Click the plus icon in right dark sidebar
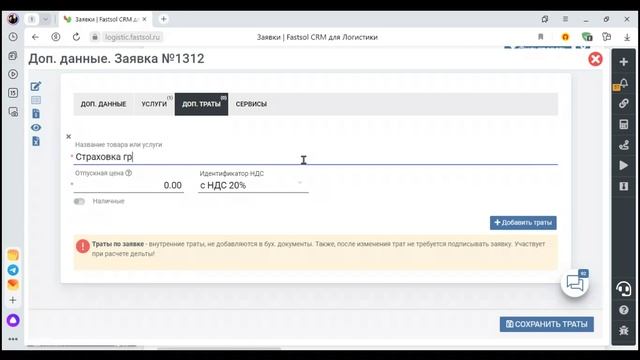The width and height of the screenshot is (640, 360). click(623, 62)
